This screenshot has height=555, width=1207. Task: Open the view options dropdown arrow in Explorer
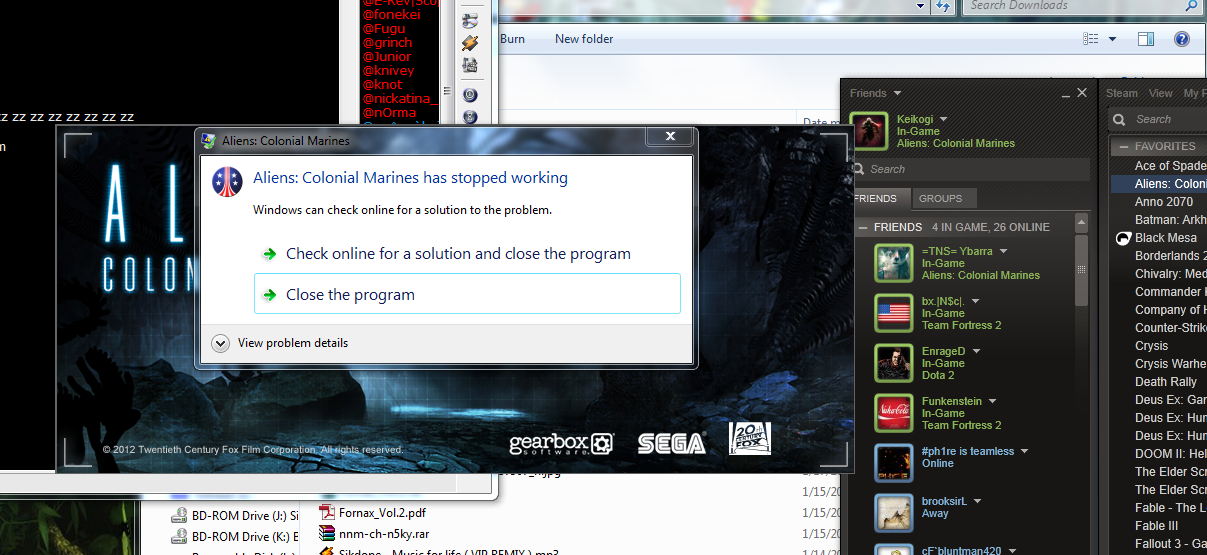[1112, 39]
